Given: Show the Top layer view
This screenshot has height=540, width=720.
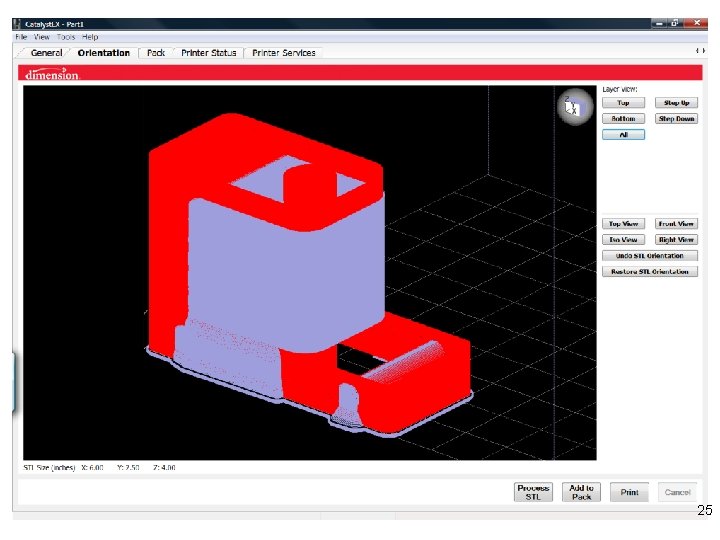Looking at the screenshot, I should pyautogui.click(x=623, y=103).
